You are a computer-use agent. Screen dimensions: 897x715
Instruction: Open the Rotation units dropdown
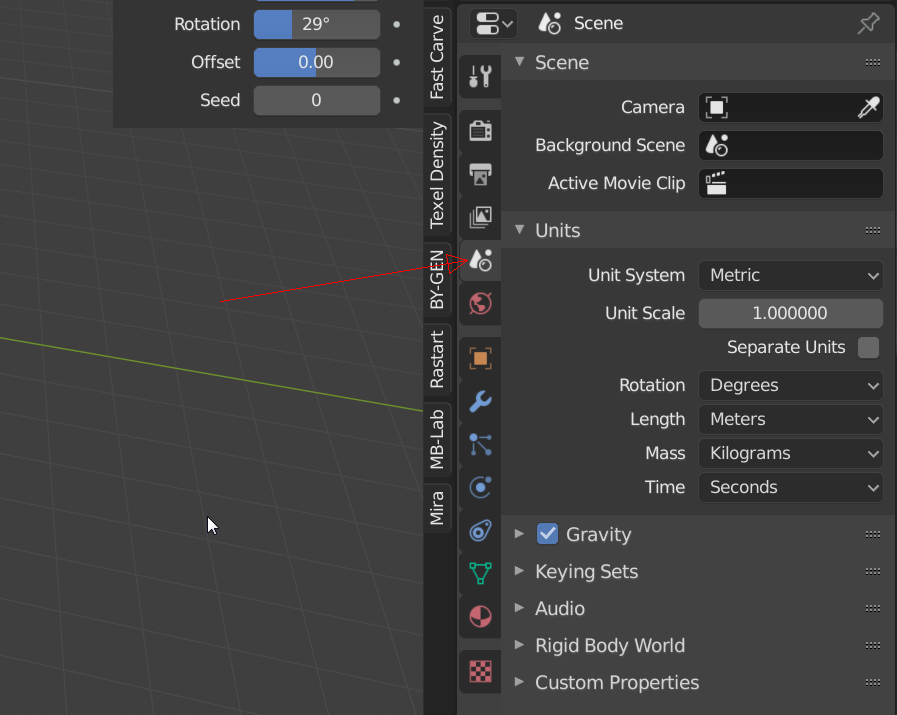791,386
